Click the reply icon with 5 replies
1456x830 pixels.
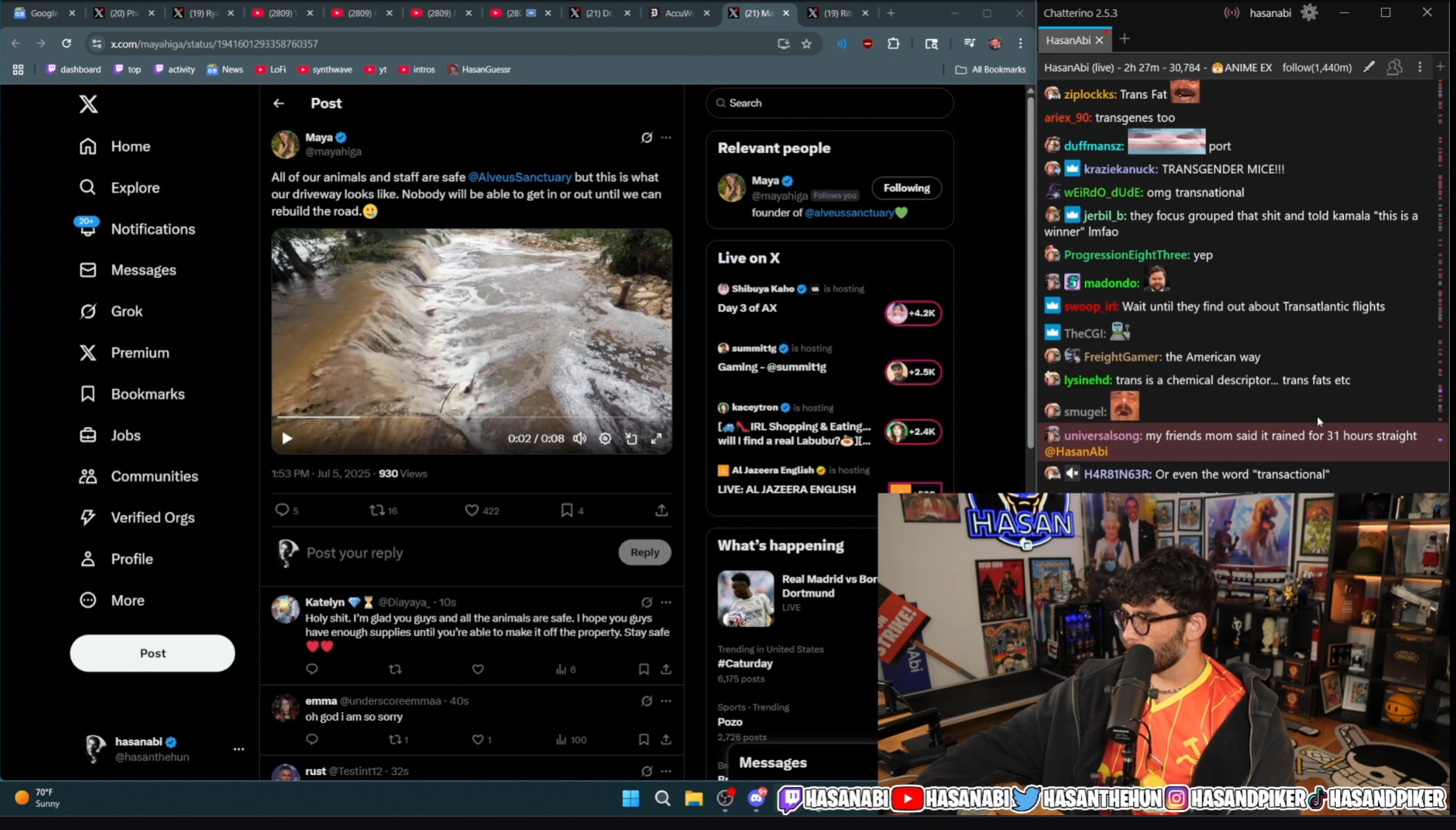(286, 510)
